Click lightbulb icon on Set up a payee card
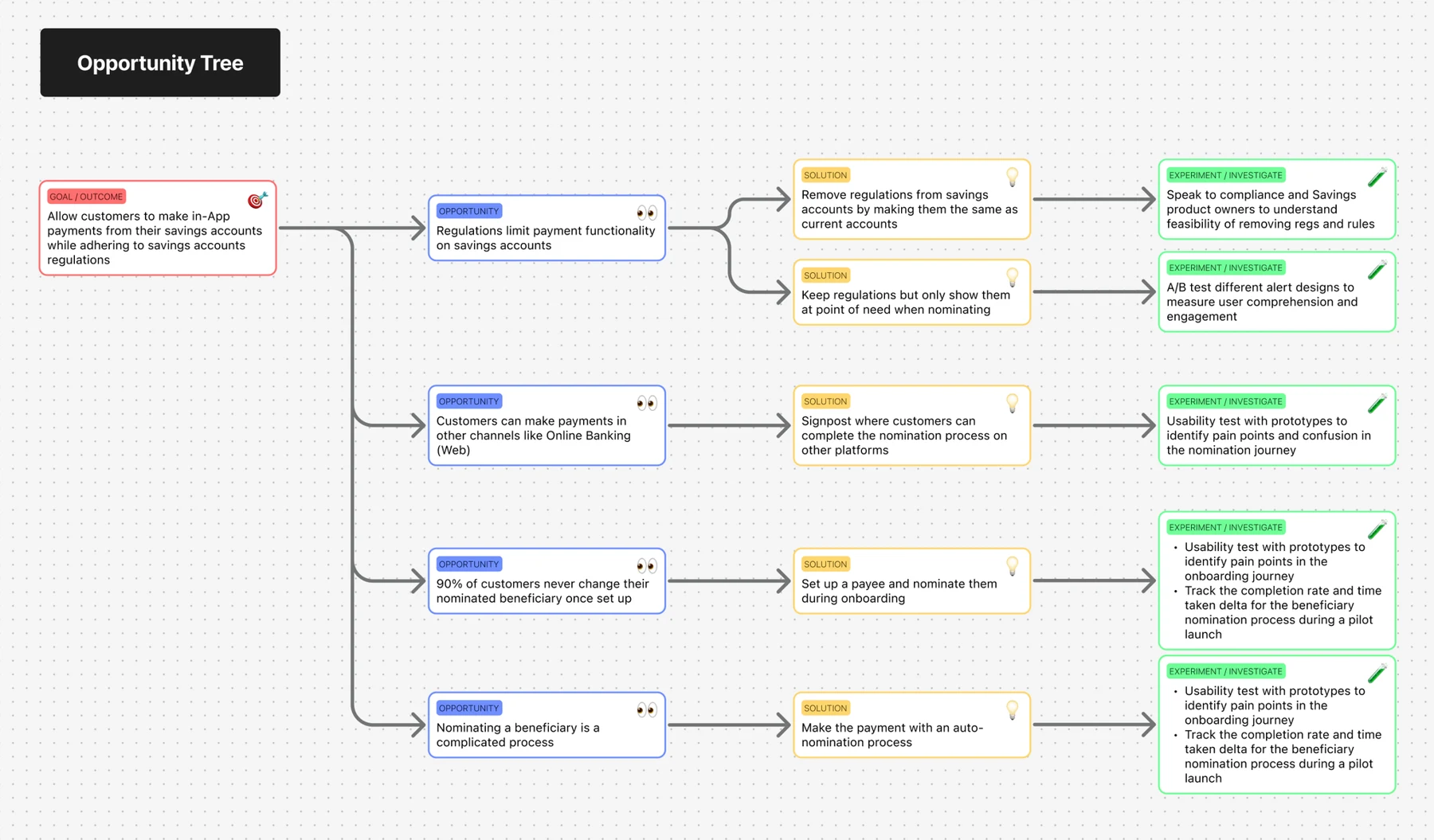Viewport: 1434px width, 840px height. tap(1013, 565)
